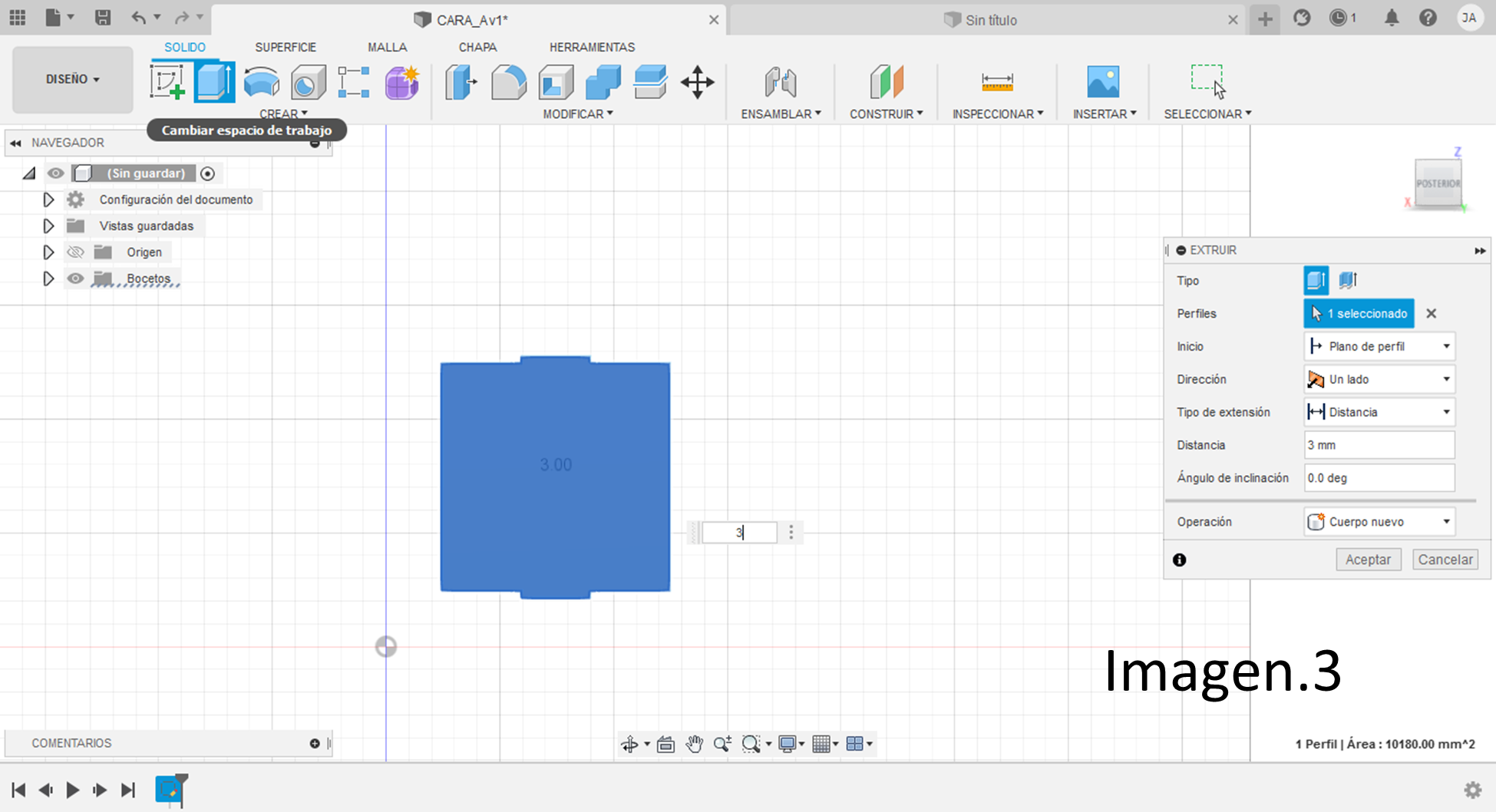
Task: Hide the Bocetos folder
Action: [75, 279]
